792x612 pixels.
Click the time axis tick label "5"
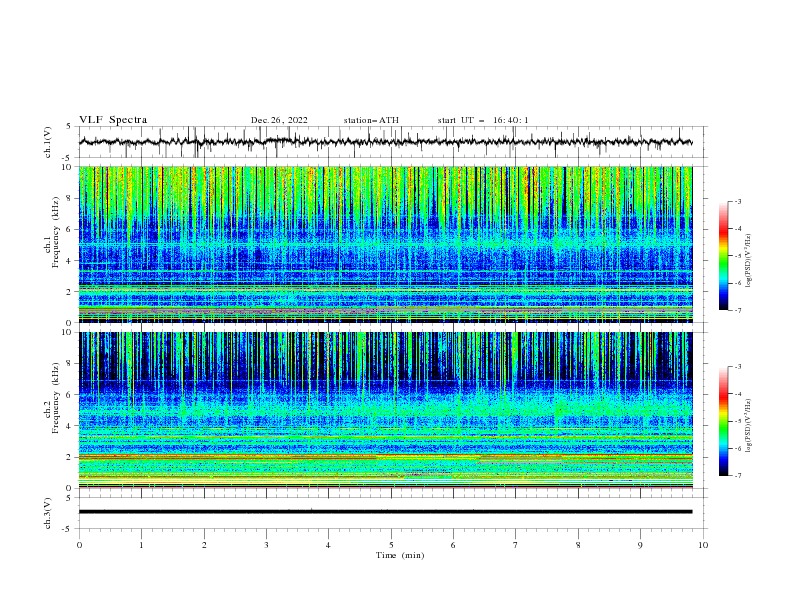pos(391,545)
